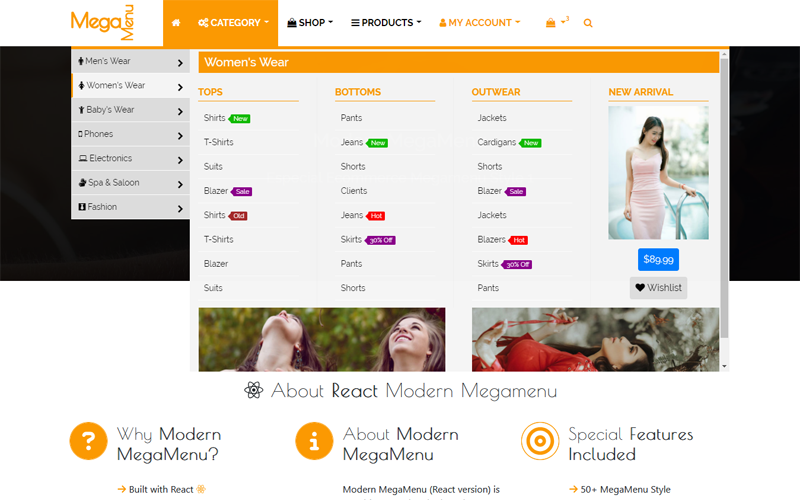The height and width of the screenshot is (500, 800).
Task: Click the New badge next to Tops Shirts
Action: (x=239, y=119)
